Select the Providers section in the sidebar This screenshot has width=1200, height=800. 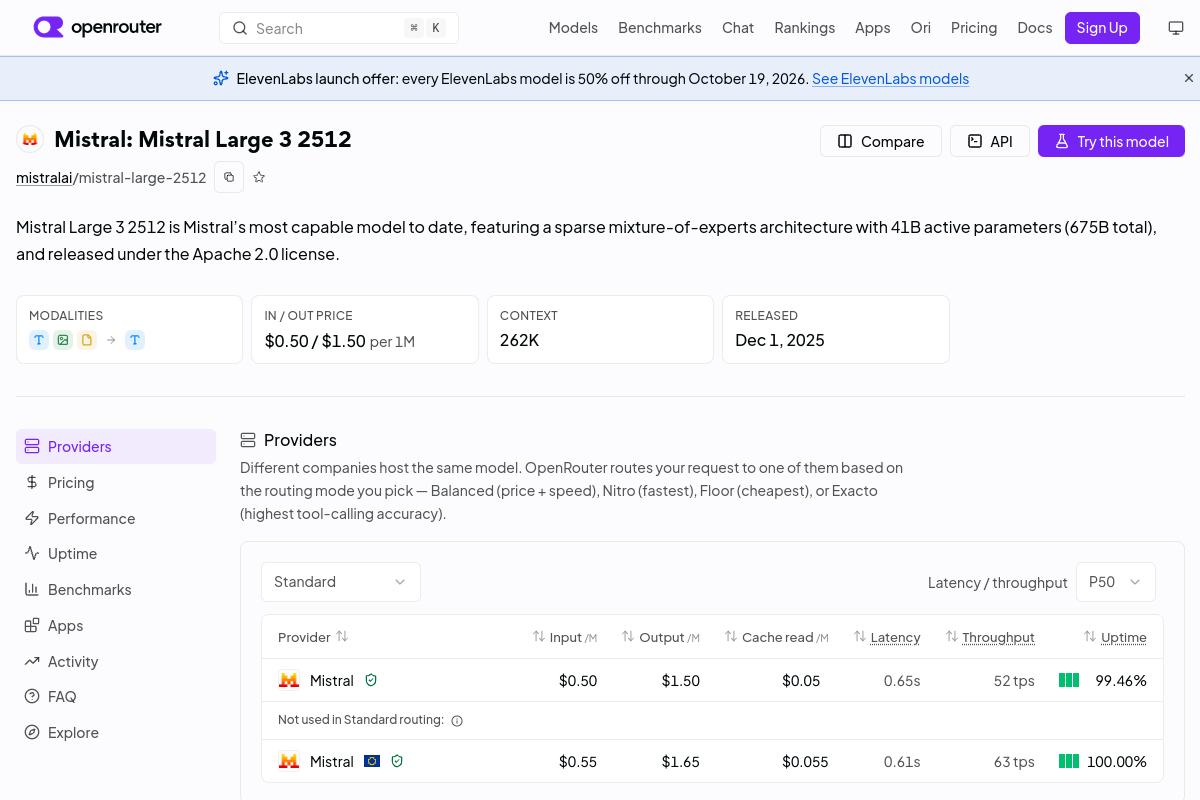click(116, 446)
